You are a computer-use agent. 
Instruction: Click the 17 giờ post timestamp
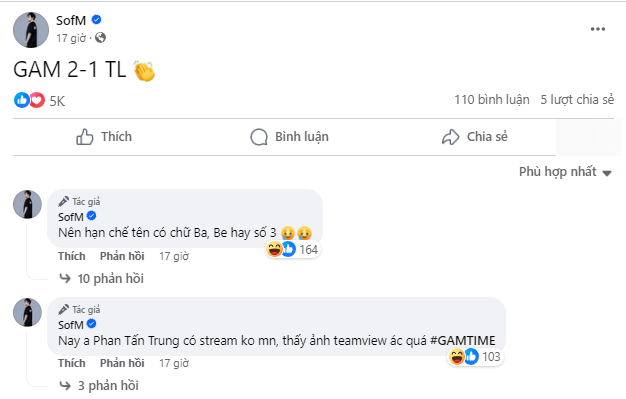pyautogui.click(x=71, y=38)
